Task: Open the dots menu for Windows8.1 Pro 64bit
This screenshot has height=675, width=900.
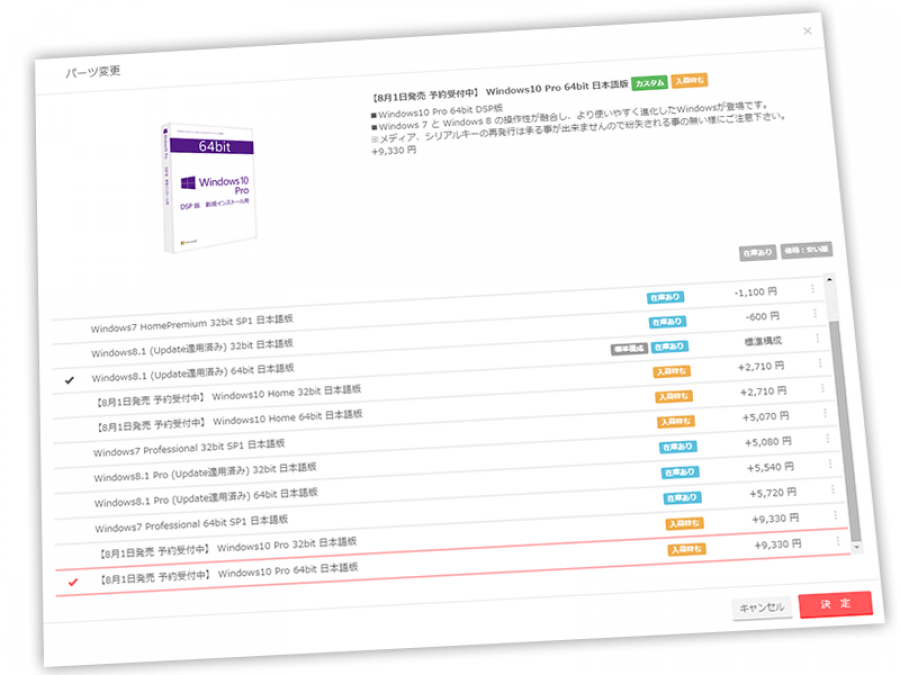Action: [830, 464]
